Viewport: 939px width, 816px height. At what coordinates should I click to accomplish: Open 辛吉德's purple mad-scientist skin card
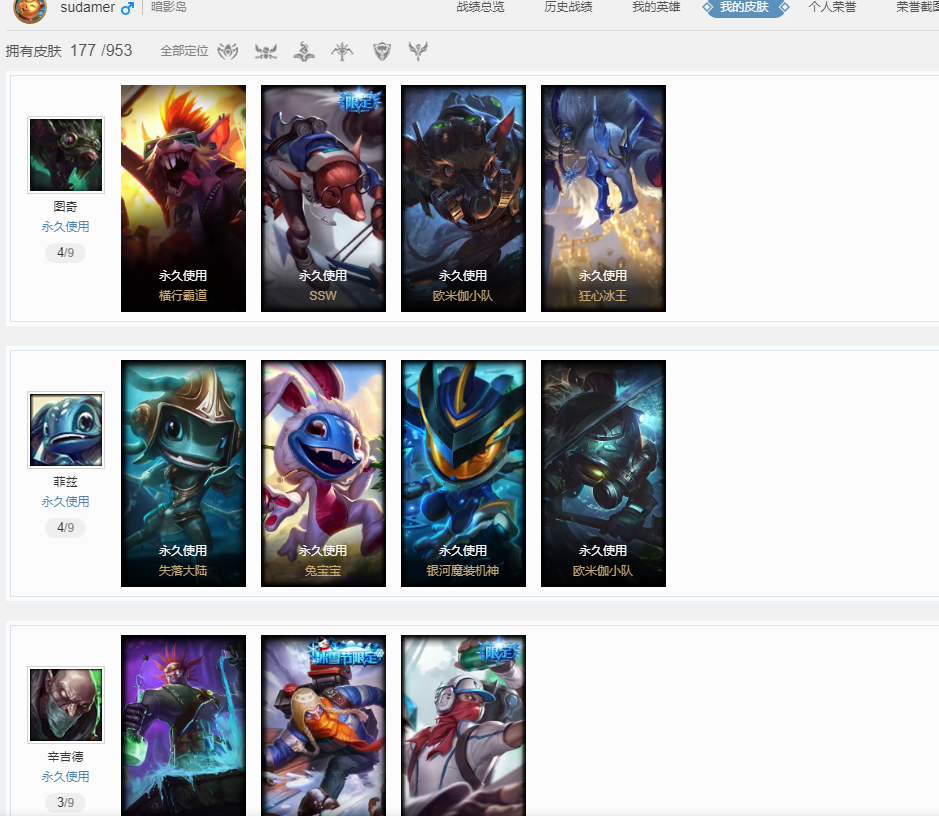(183, 725)
